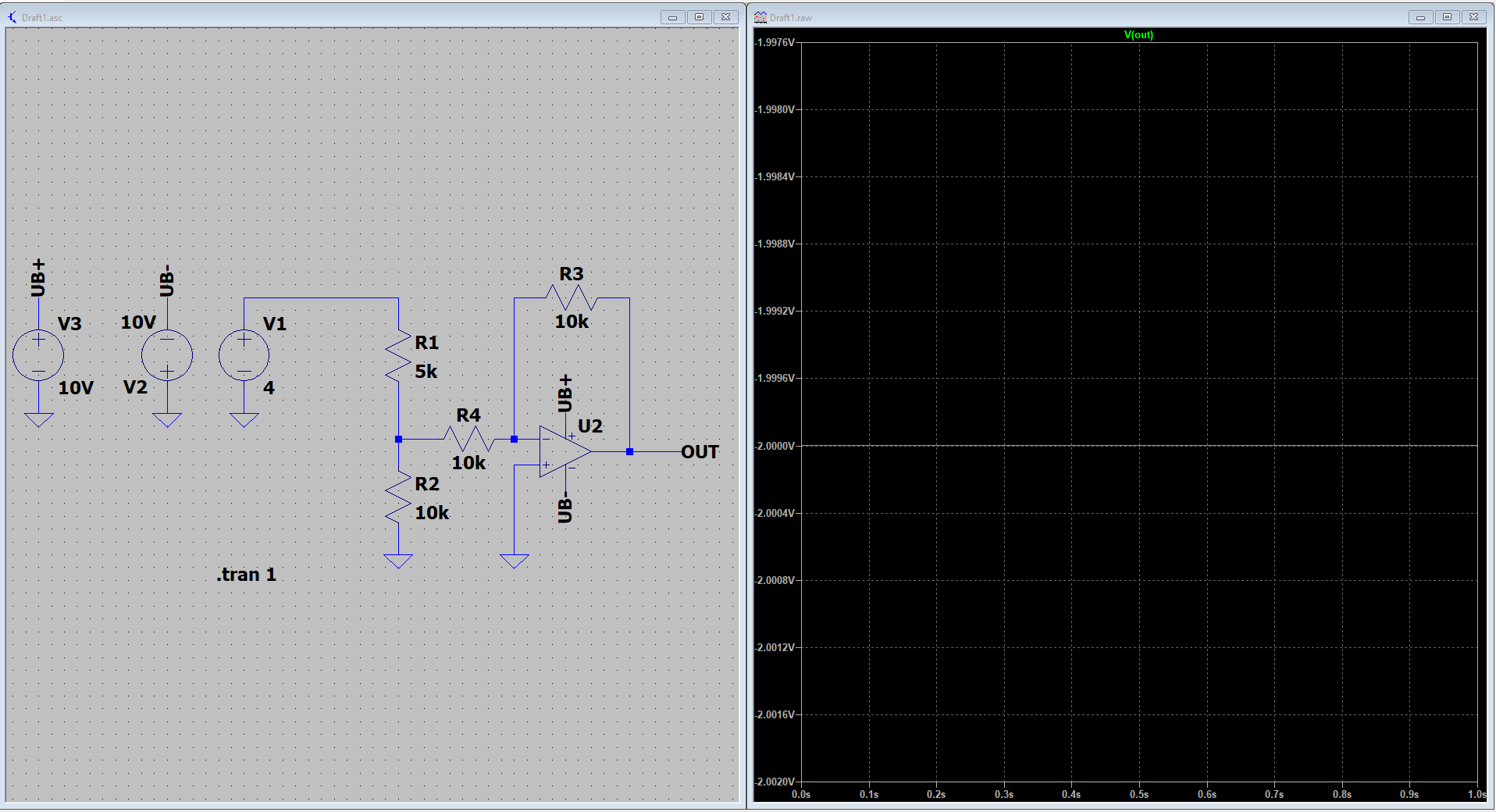Close the Draft1.asc schematic window
This screenshot has width=1496, height=812.
pyautogui.click(x=725, y=17)
